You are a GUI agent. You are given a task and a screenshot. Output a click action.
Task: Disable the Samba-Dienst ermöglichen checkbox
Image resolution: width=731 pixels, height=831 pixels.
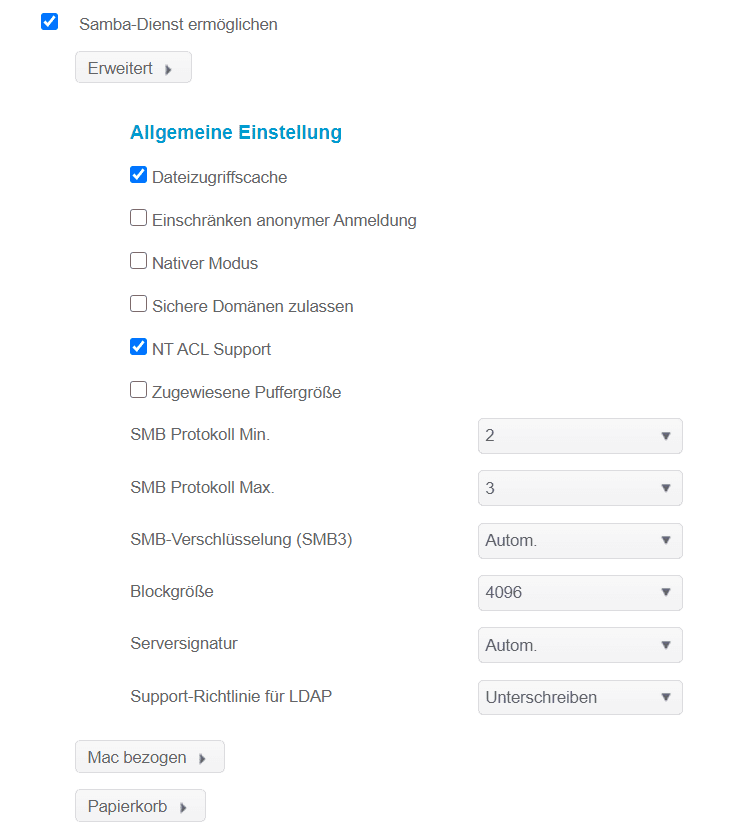(x=50, y=22)
